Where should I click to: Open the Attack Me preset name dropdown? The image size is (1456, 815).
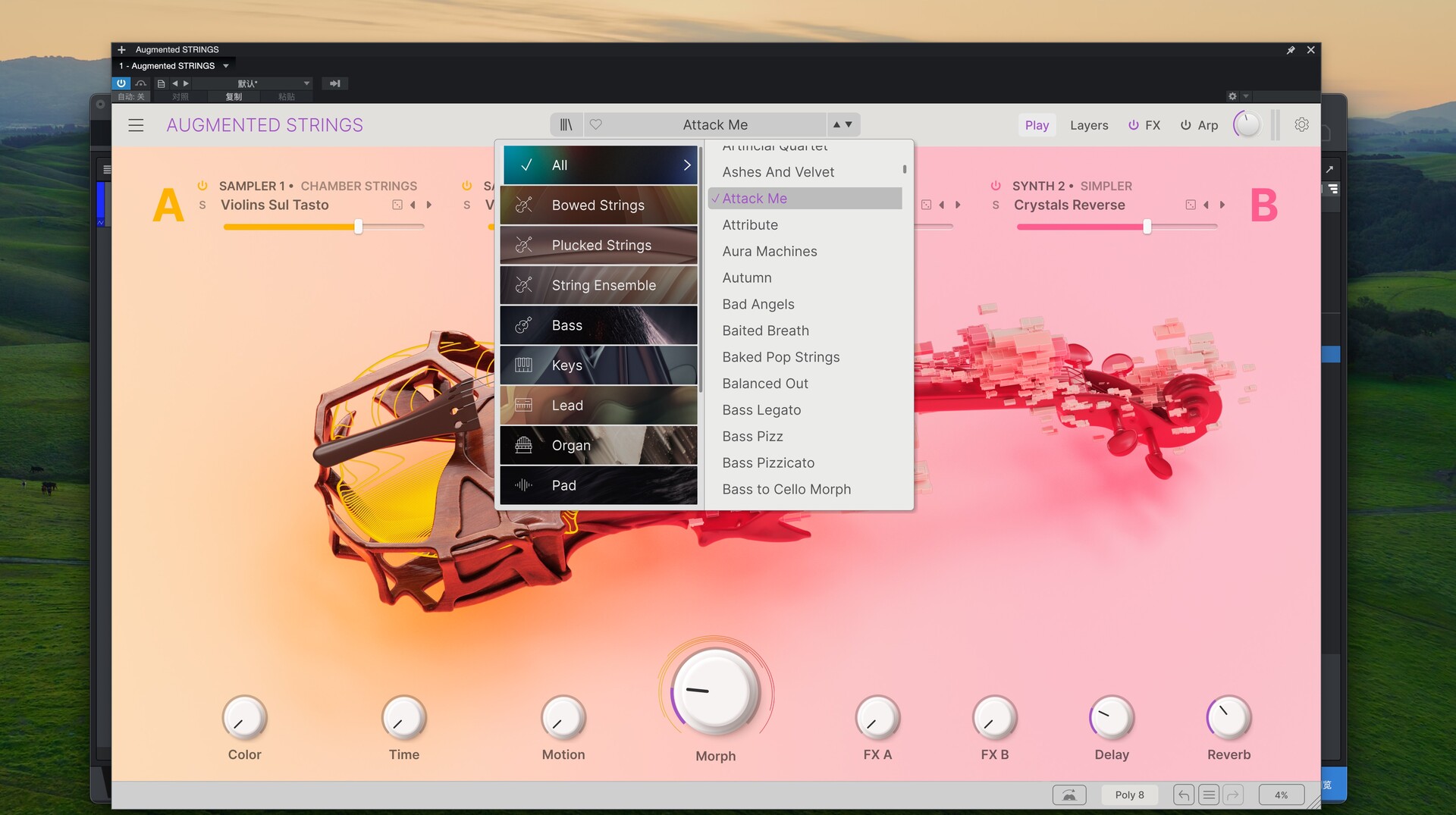pos(715,124)
